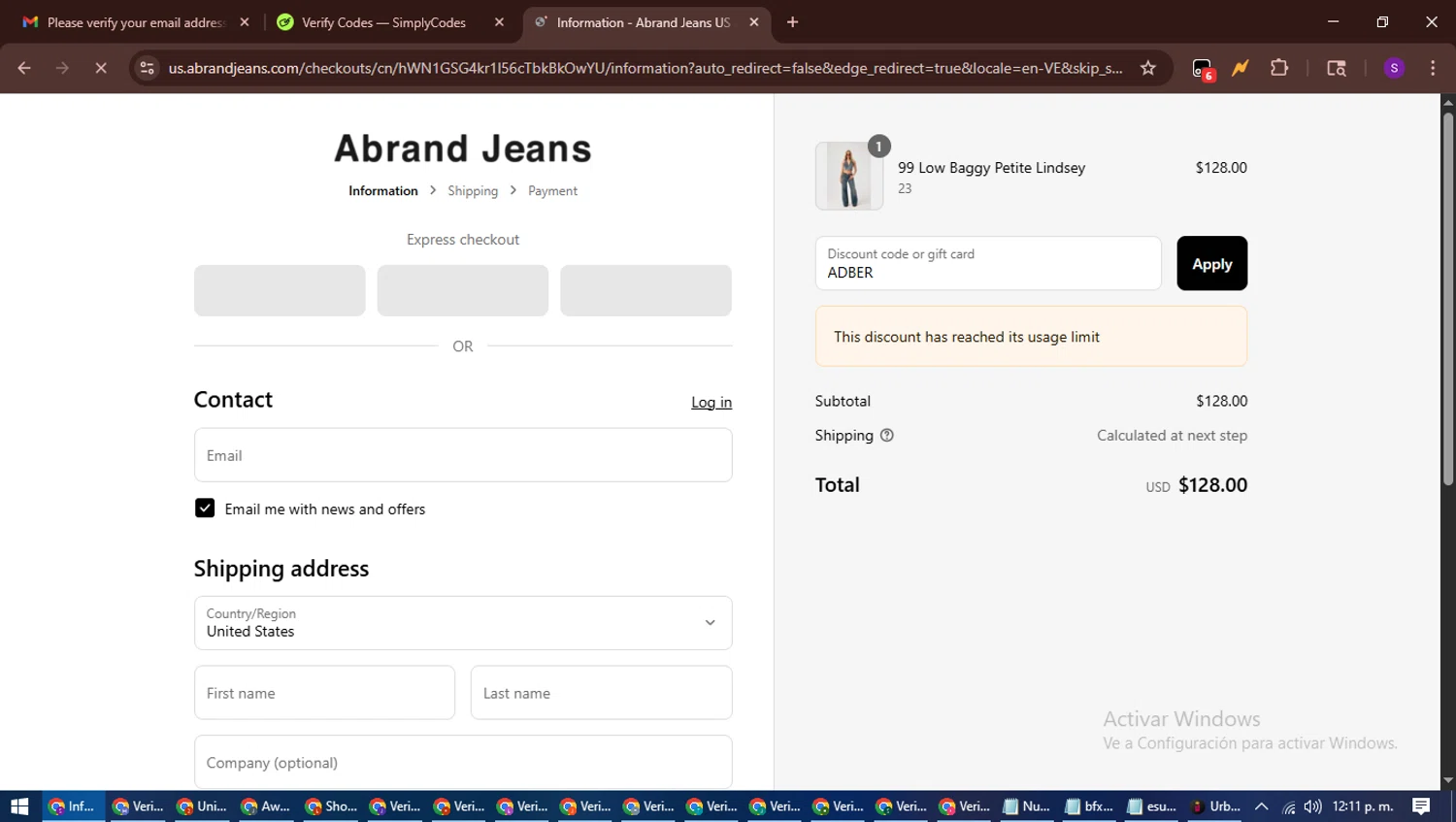Go to the Payment breadcrumb step
The height and width of the screenshot is (822, 1456).
pos(552,191)
